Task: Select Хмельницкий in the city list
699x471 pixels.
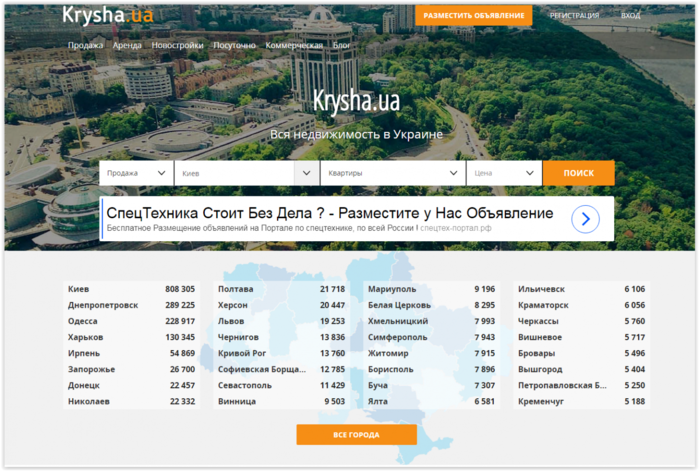Action: [398, 321]
